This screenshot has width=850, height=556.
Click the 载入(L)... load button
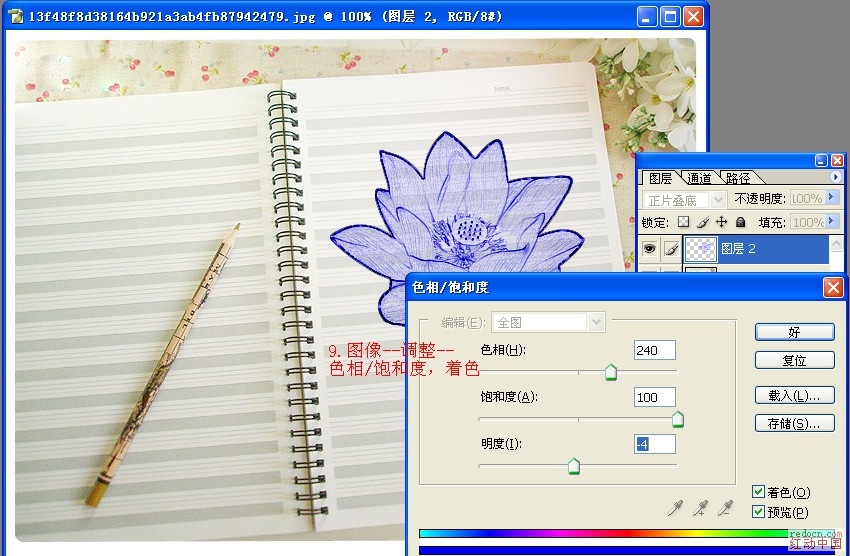pyautogui.click(x=794, y=395)
